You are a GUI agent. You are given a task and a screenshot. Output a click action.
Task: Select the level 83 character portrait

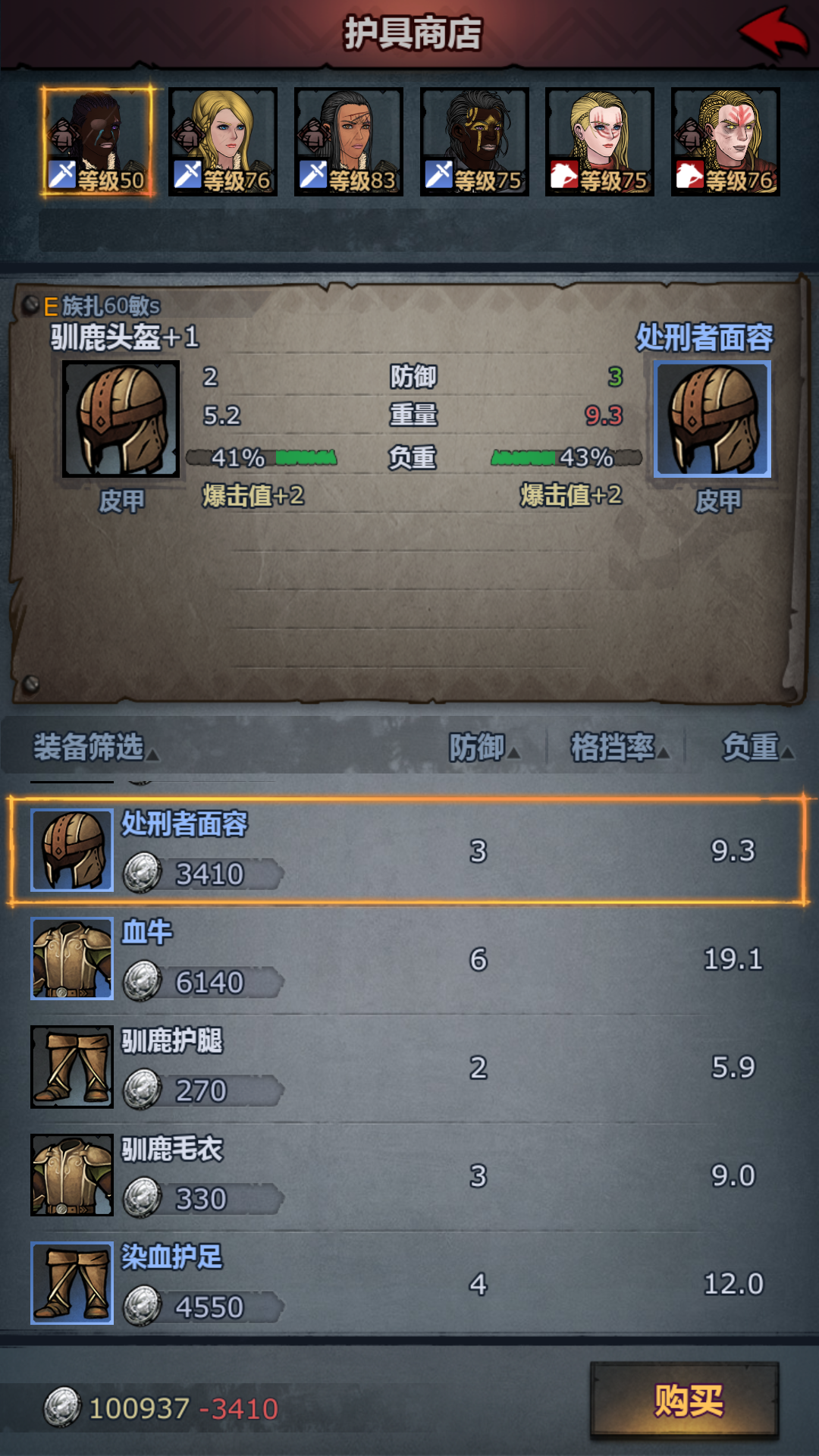pos(349,142)
